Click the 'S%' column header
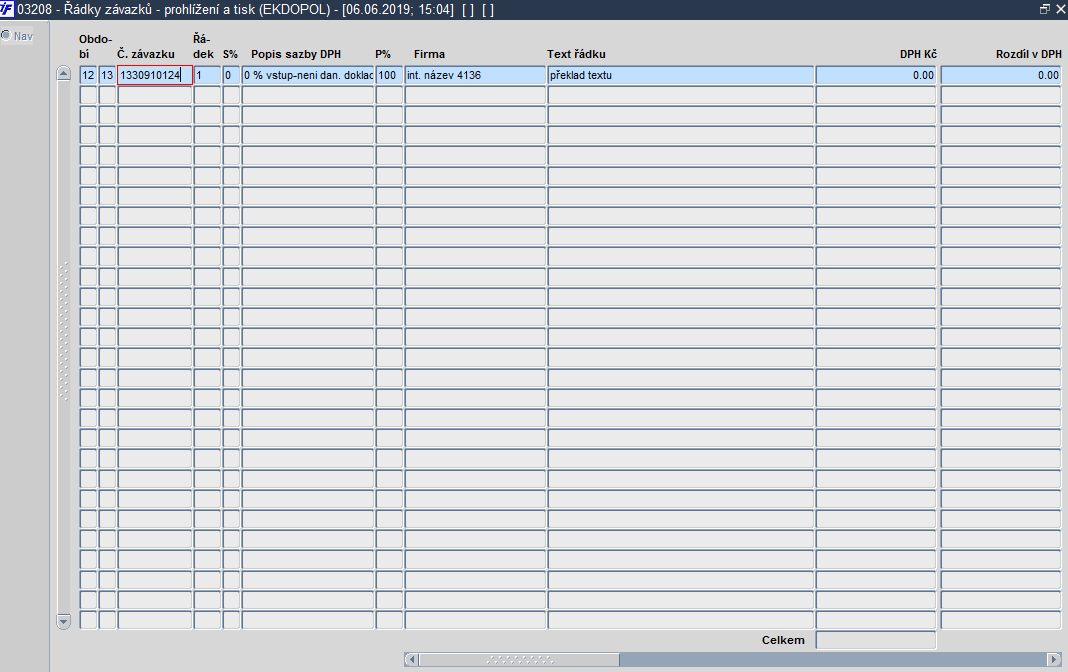The image size is (1068, 672). [x=230, y=54]
